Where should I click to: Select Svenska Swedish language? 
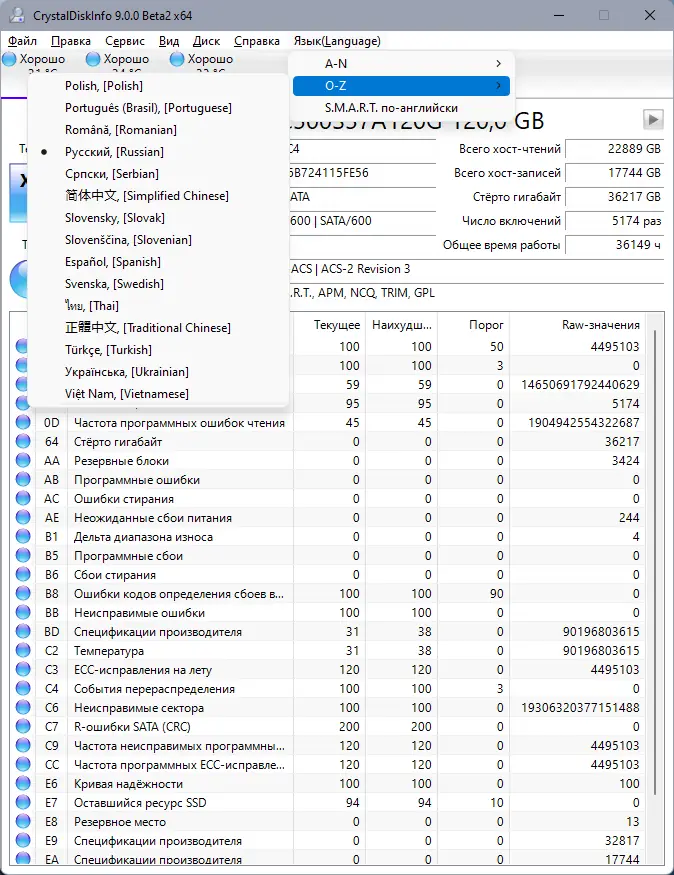point(158,284)
